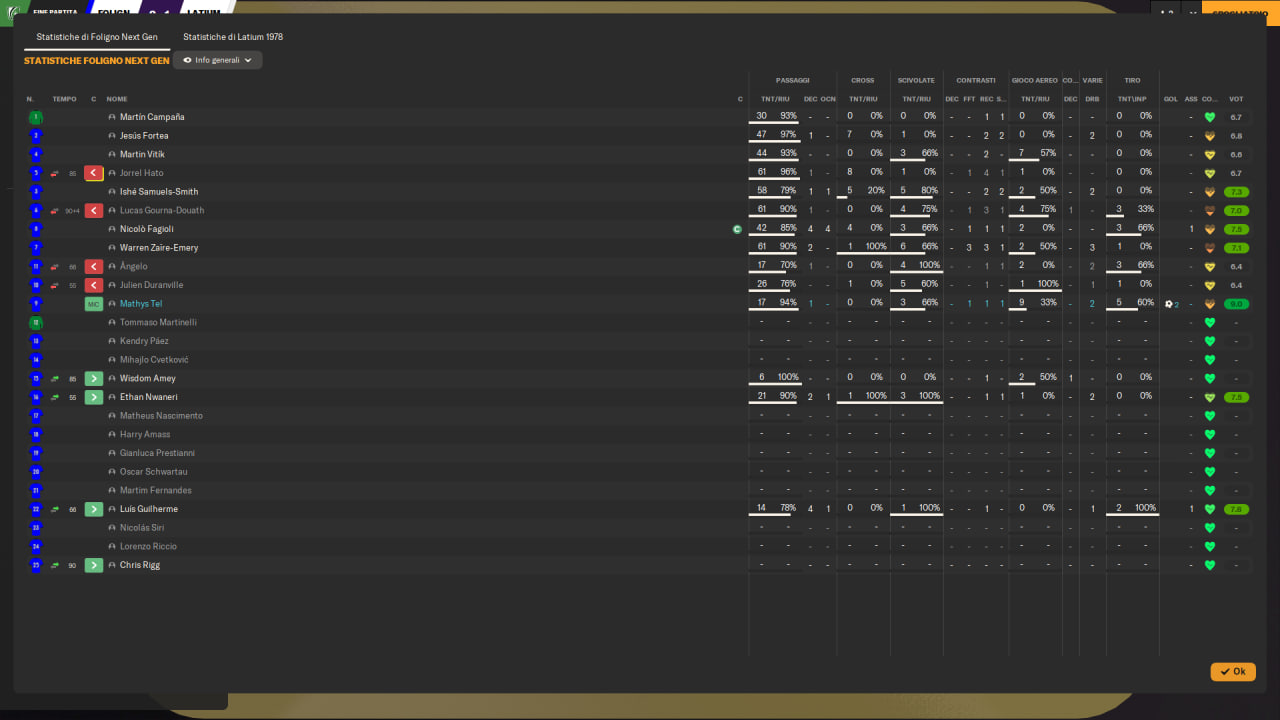Click the PASSAGGI column header

[793, 80]
